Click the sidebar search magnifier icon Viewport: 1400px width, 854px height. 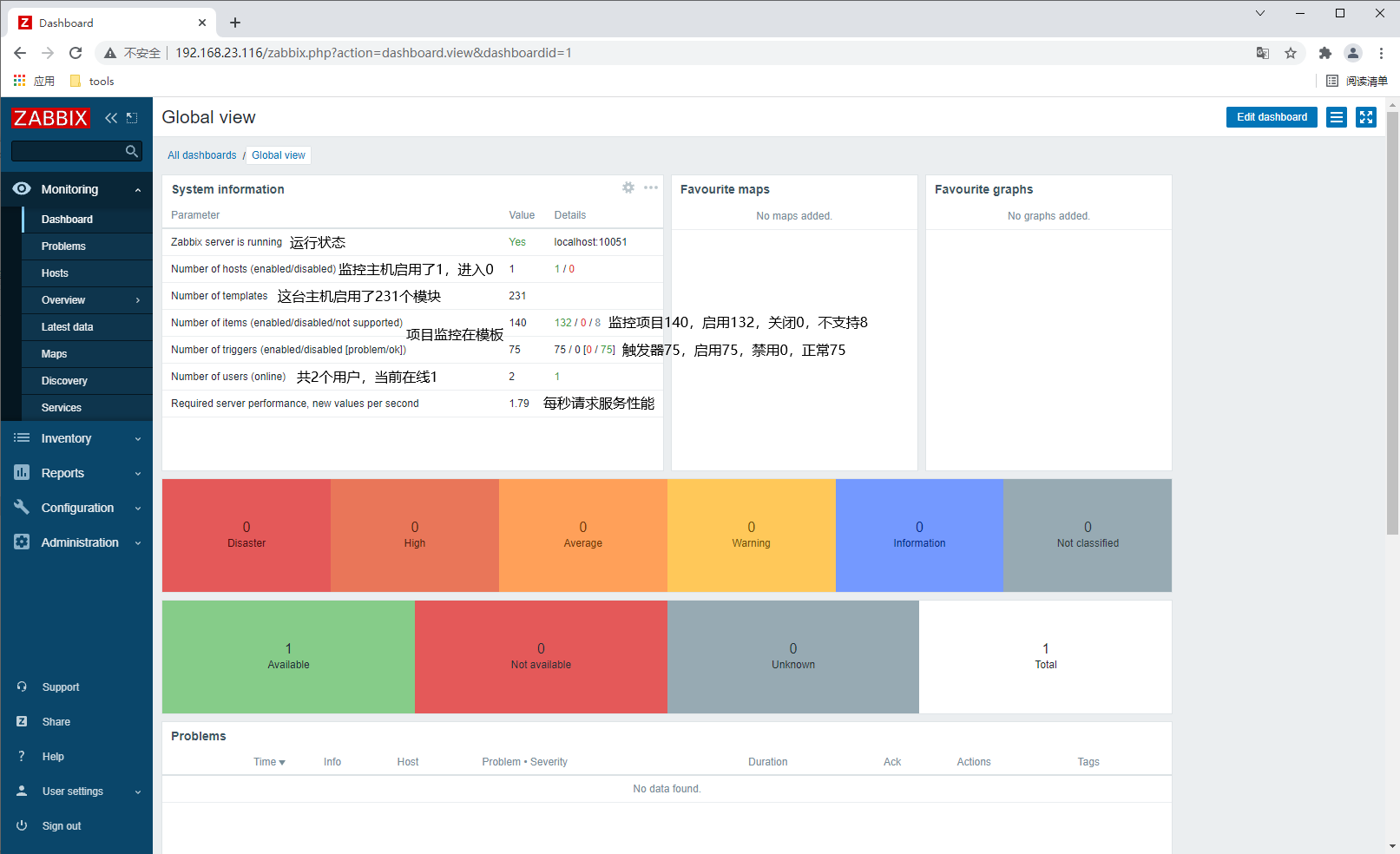132,151
